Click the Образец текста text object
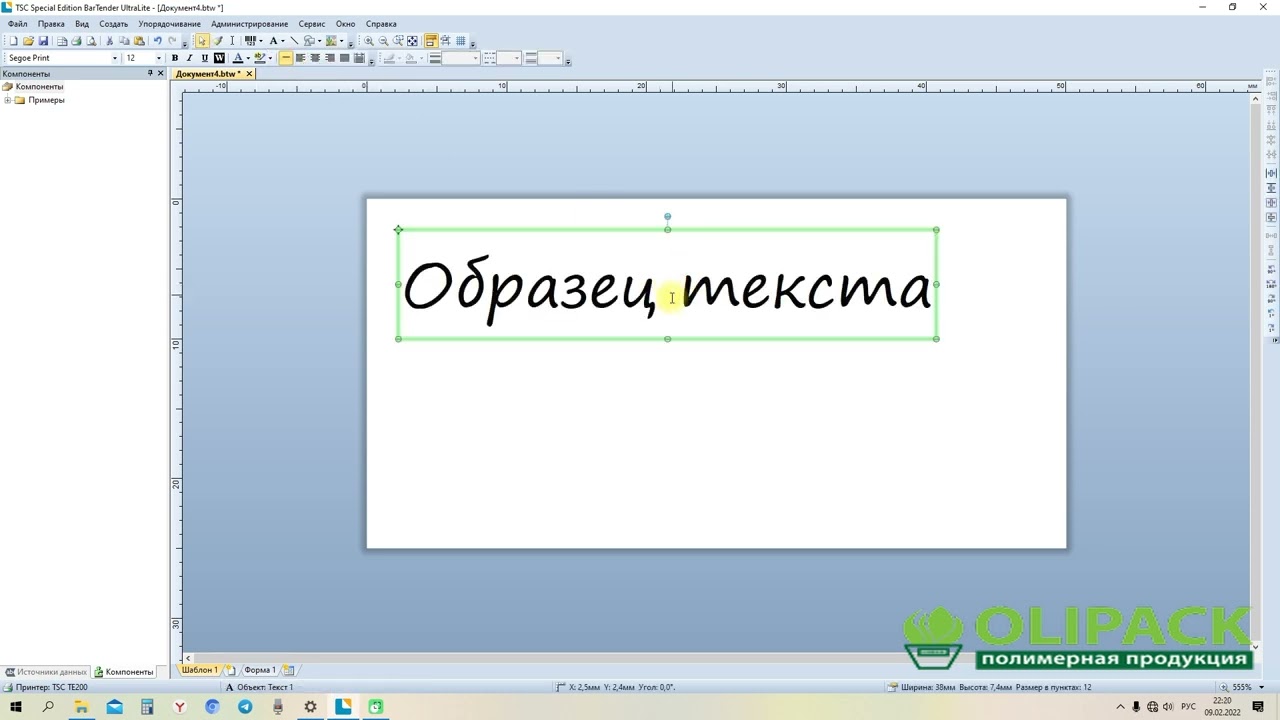1280x720 pixels. pyautogui.click(x=667, y=286)
